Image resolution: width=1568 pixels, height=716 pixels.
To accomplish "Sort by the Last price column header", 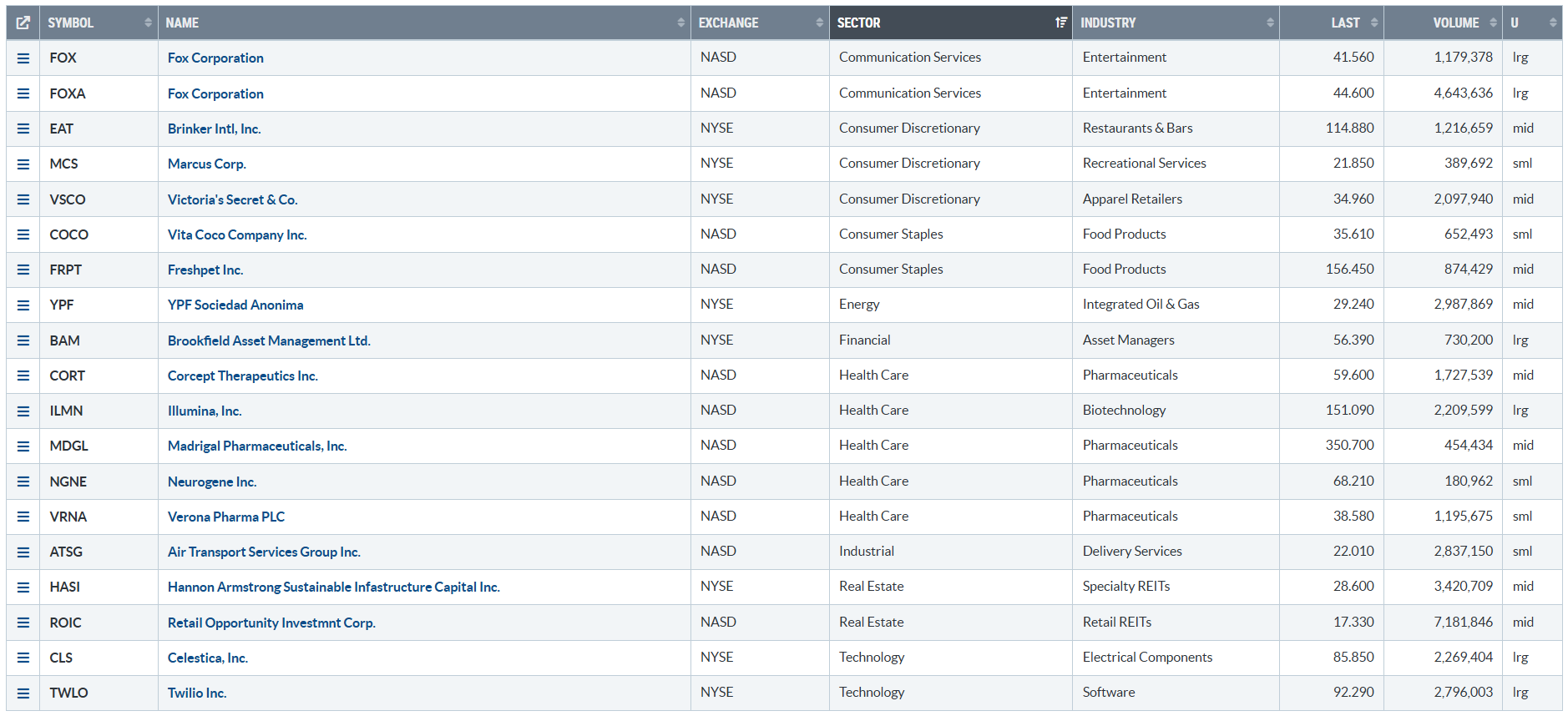I will pyautogui.click(x=1345, y=23).
